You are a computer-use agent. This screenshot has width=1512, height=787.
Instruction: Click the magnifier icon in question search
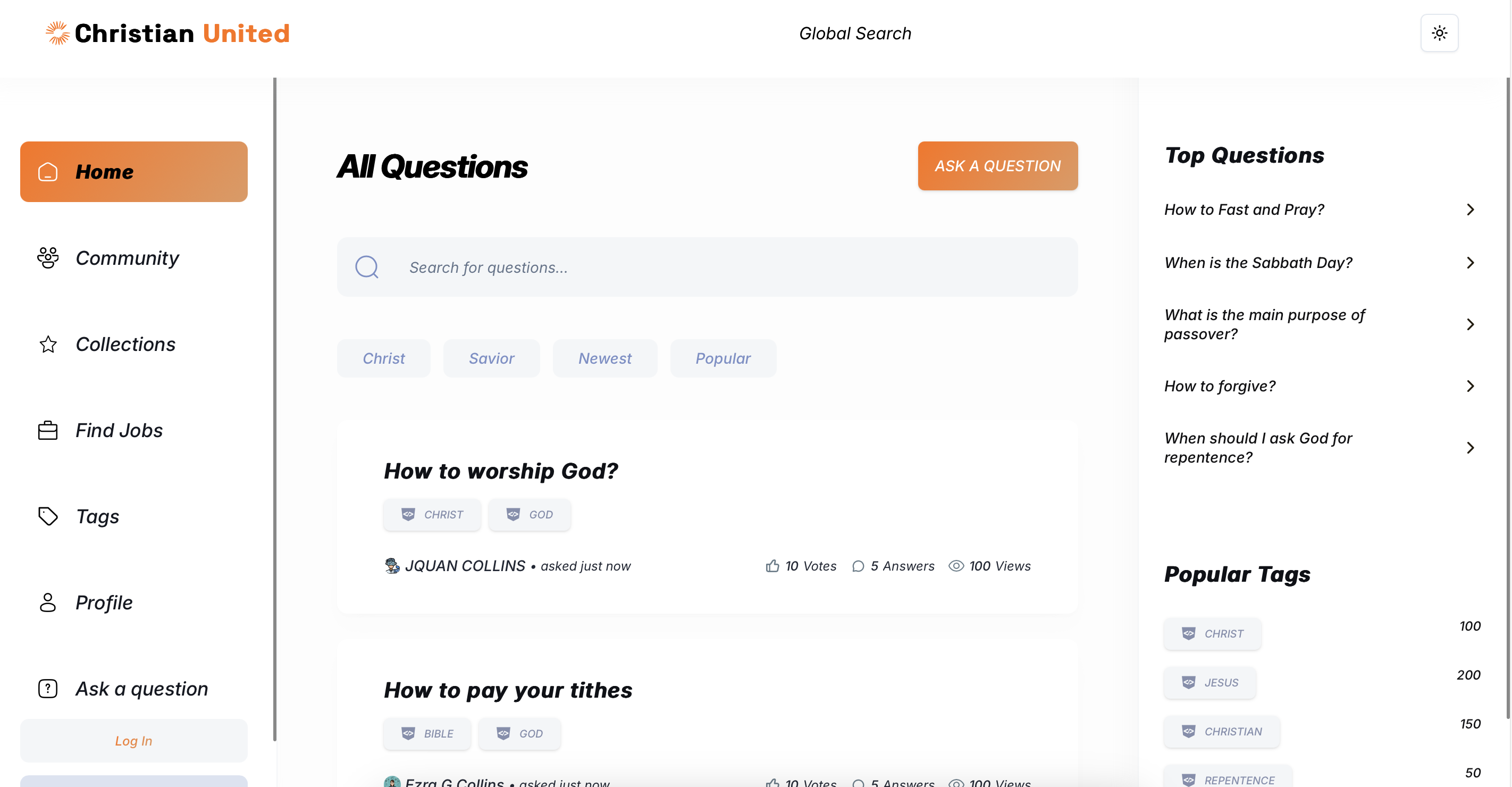(x=367, y=267)
